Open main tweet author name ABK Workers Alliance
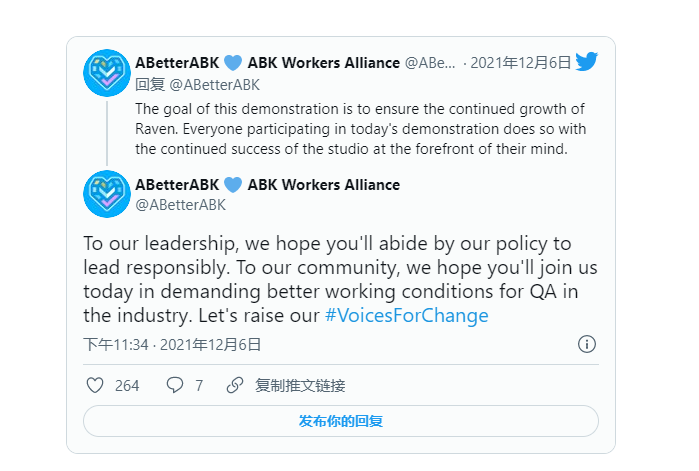The width and height of the screenshot is (699, 471). 323,184
